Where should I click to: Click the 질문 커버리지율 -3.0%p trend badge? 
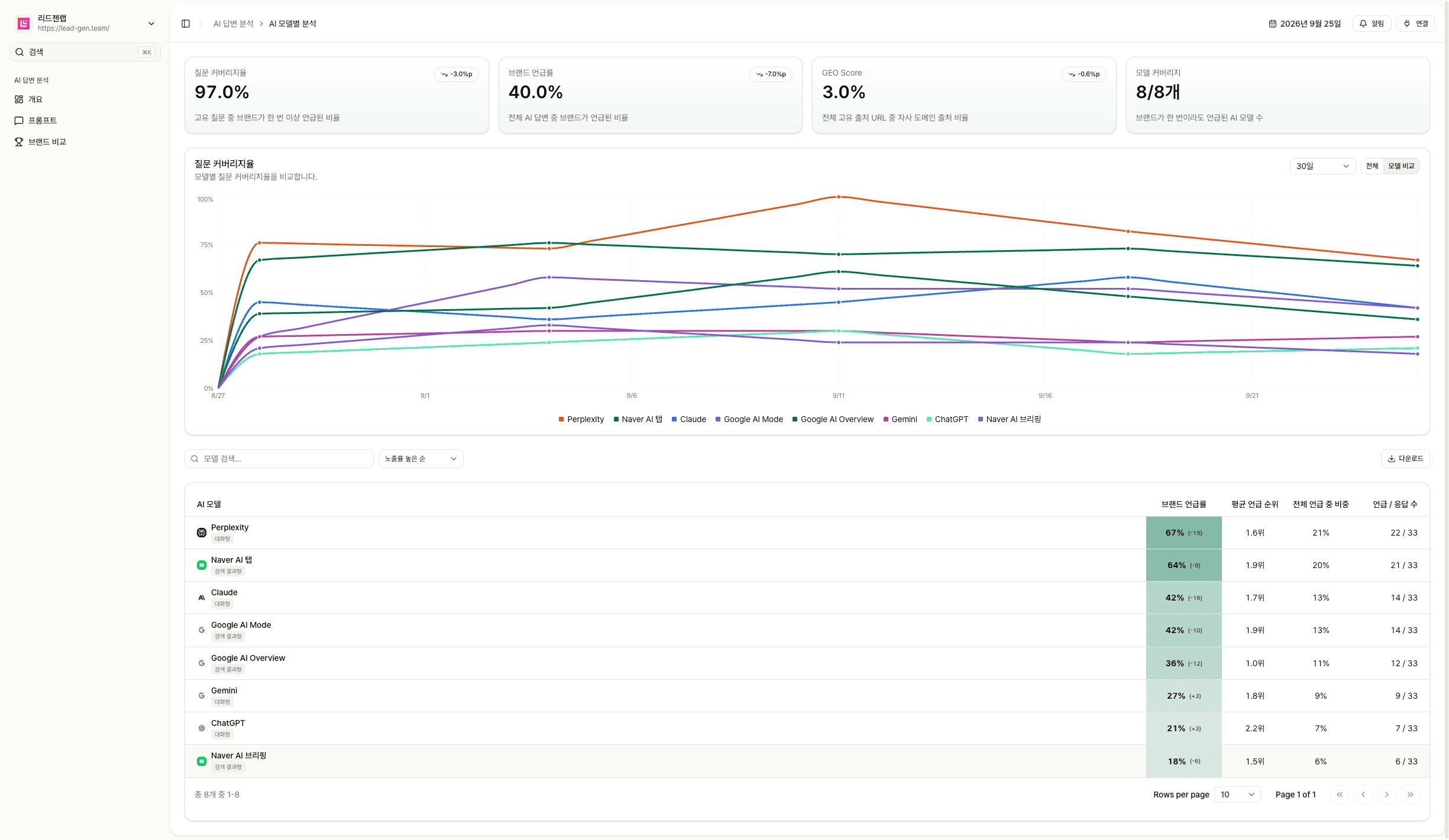pos(457,74)
